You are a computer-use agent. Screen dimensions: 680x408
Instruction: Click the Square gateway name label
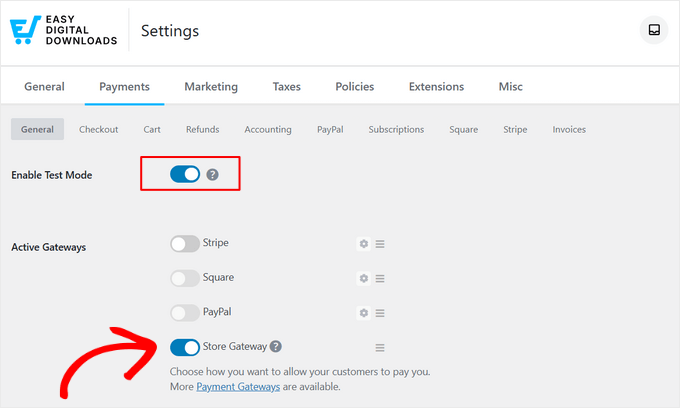click(x=218, y=277)
